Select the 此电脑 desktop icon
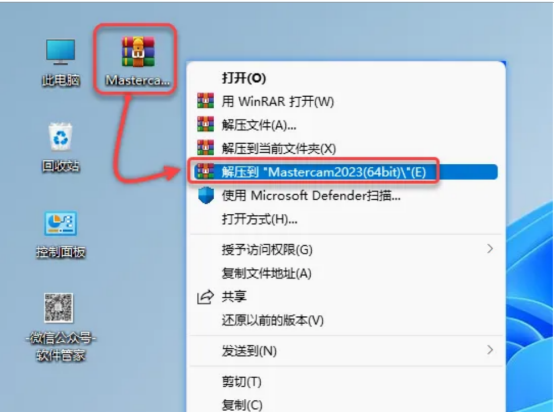Screen dimensions: 554x412 (61, 63)
